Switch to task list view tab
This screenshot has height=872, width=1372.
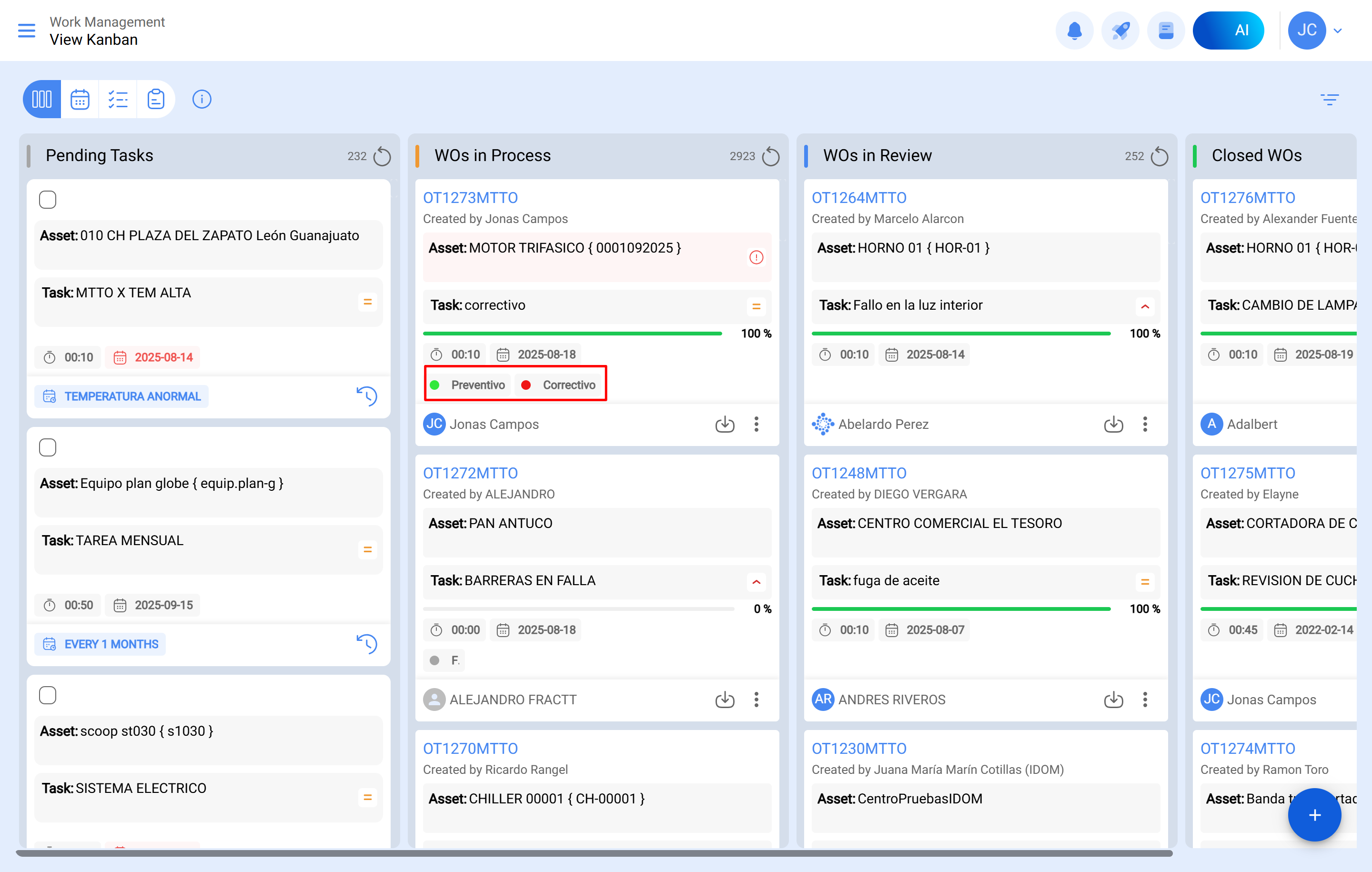118,99
